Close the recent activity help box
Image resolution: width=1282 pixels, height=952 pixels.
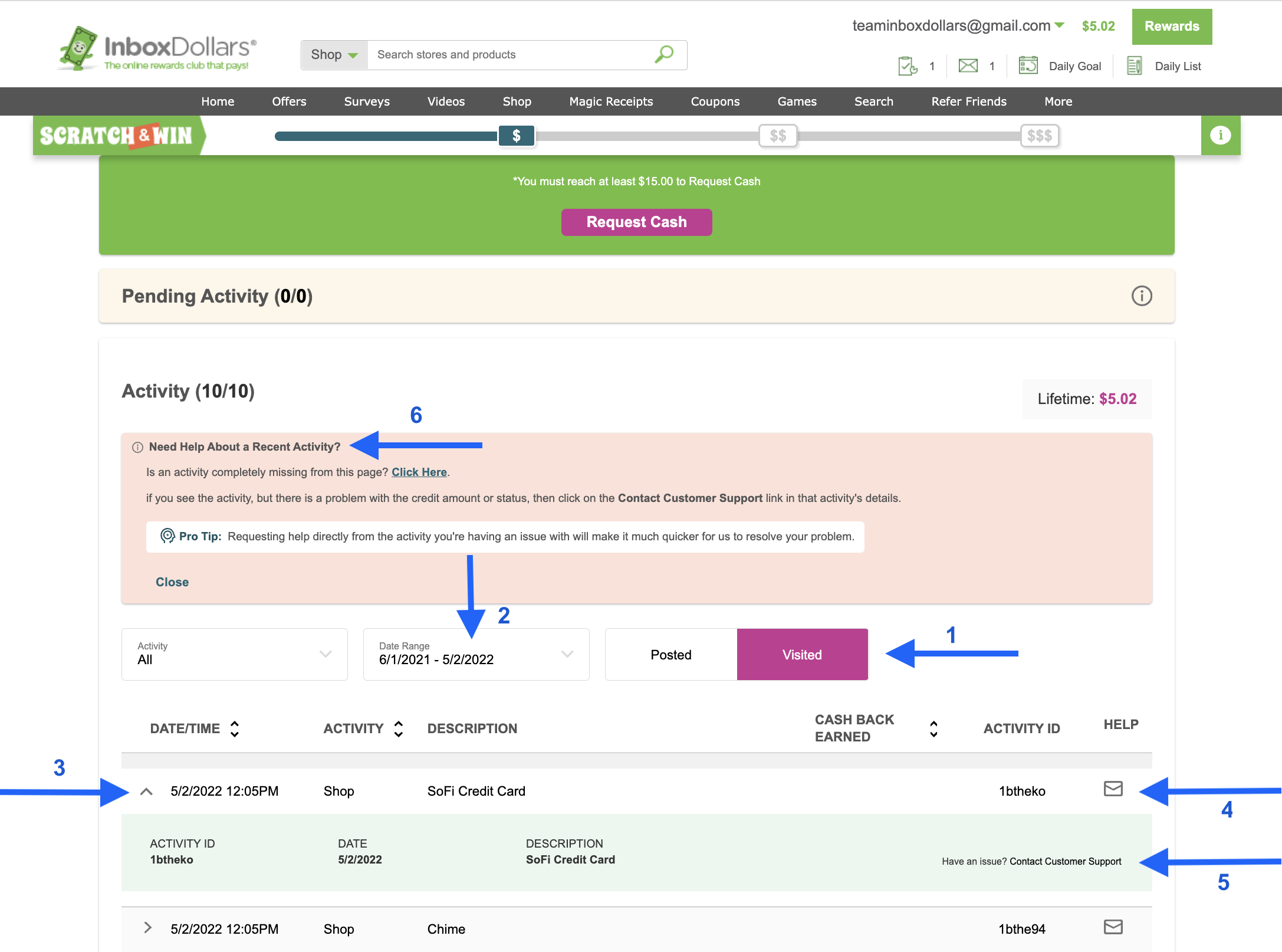pos(172,582)
